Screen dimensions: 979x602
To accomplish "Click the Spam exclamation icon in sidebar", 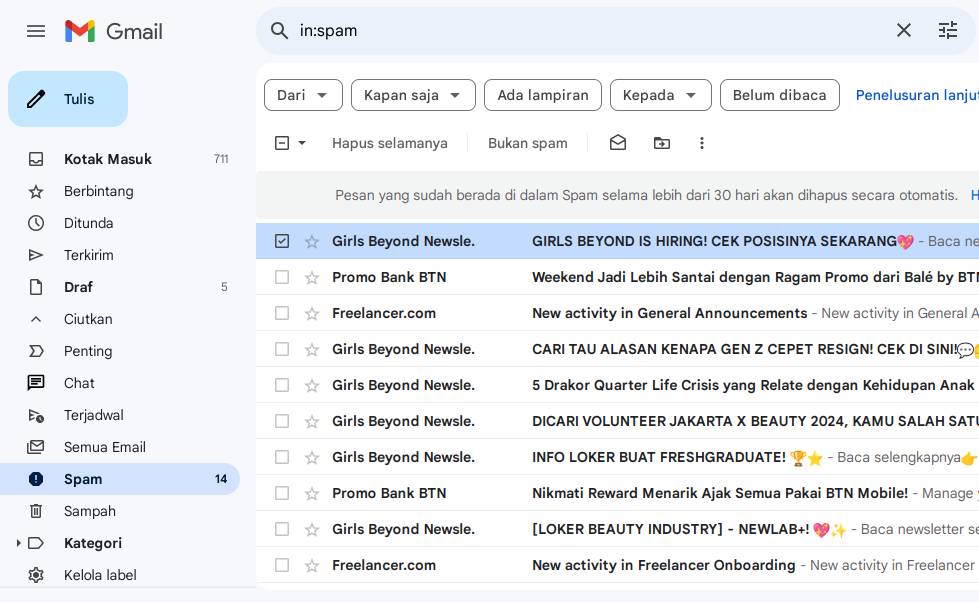I will point(36,479).
